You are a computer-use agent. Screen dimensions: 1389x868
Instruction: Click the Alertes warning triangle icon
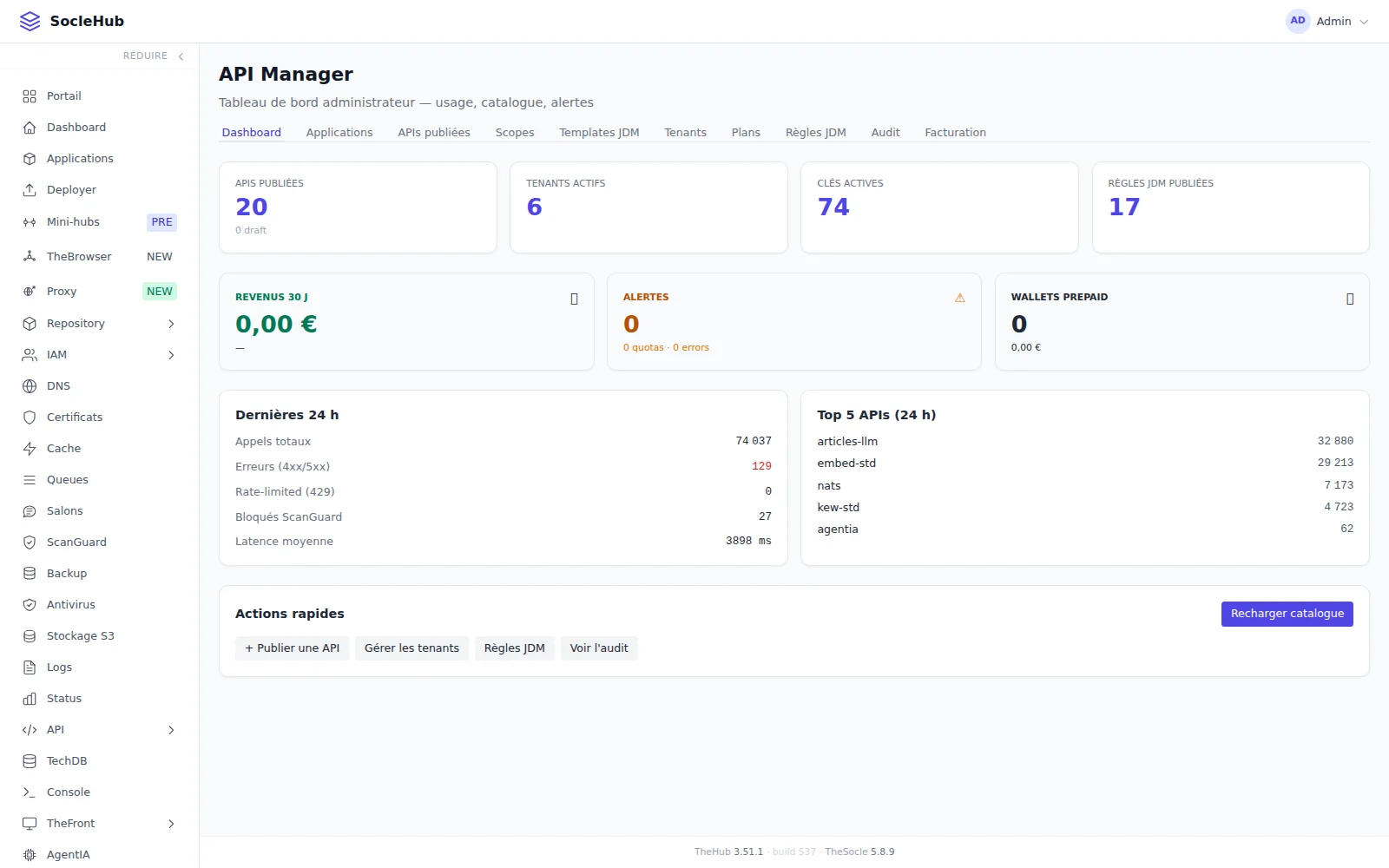(960, 298)
